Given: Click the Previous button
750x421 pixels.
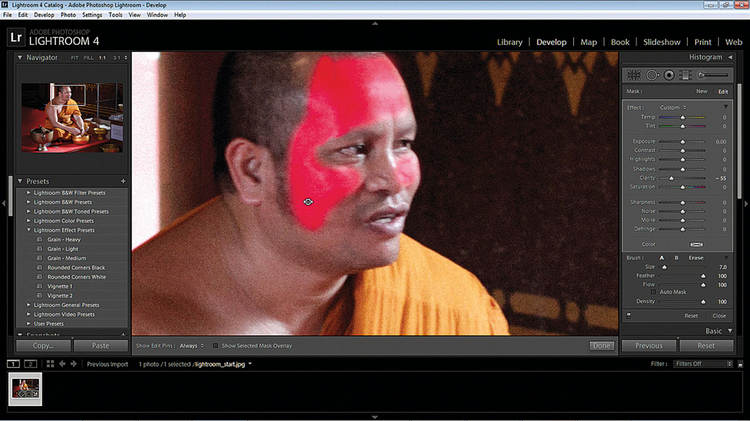Looking at the screenshot, I should pos(649,345).
